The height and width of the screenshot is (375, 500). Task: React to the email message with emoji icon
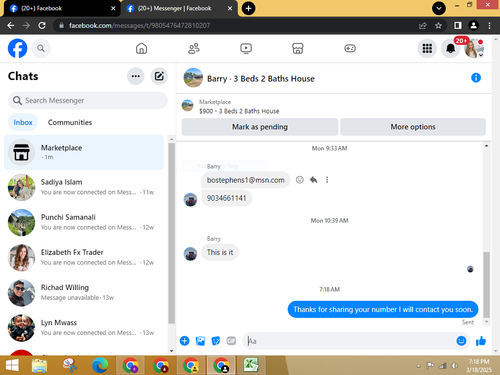coord(300,180)
